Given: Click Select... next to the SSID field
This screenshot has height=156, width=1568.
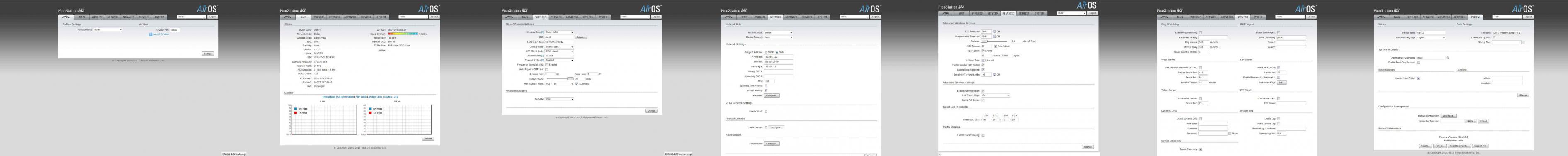Looking at the screenshot, I should (581, 37).
